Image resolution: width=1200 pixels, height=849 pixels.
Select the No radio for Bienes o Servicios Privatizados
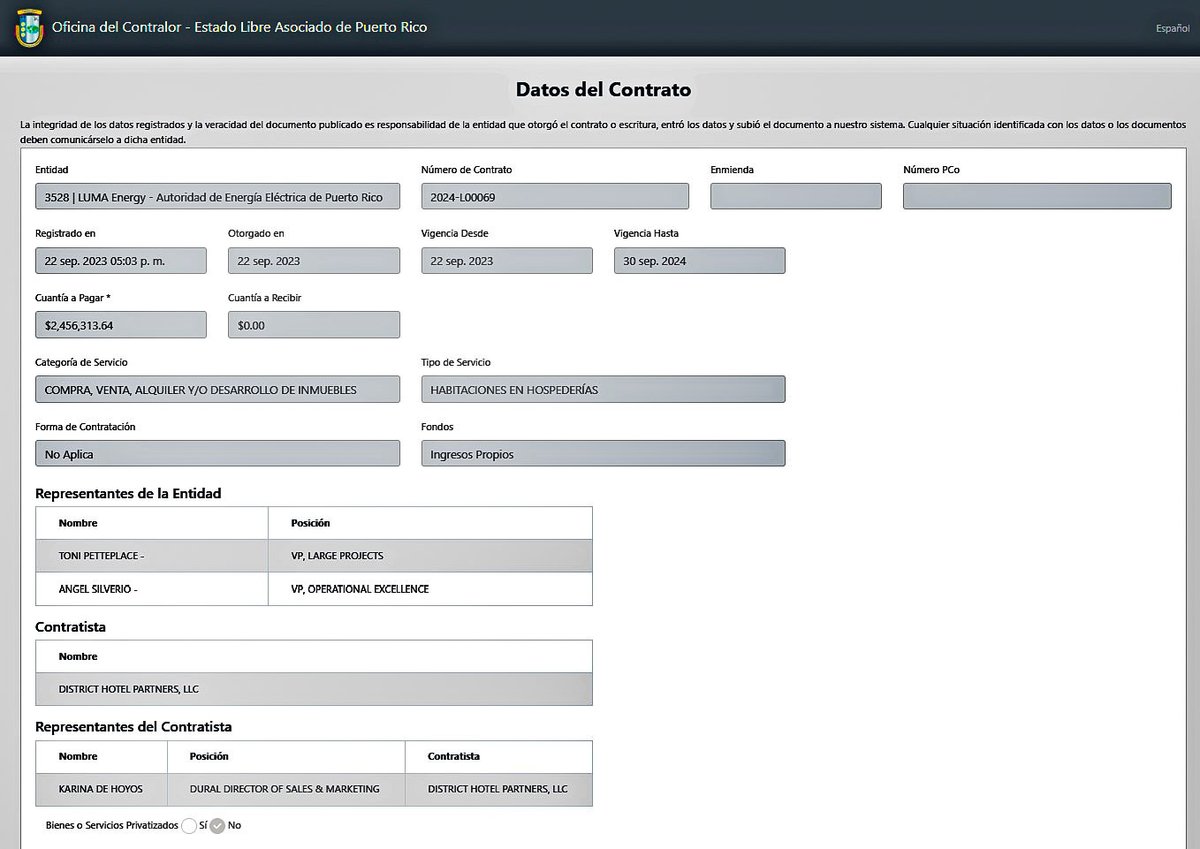(217, 825)
